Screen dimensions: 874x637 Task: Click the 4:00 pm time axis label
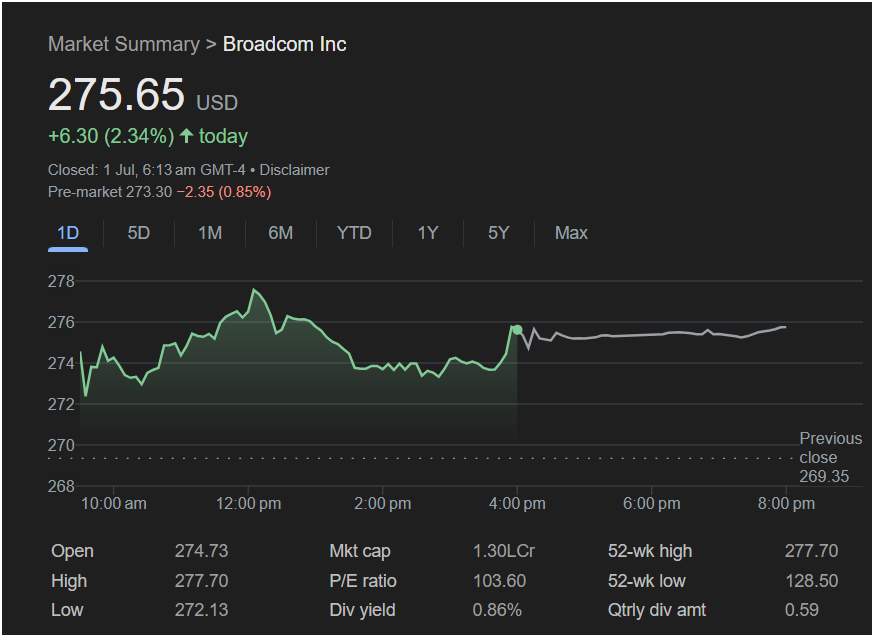coord(517,504)
